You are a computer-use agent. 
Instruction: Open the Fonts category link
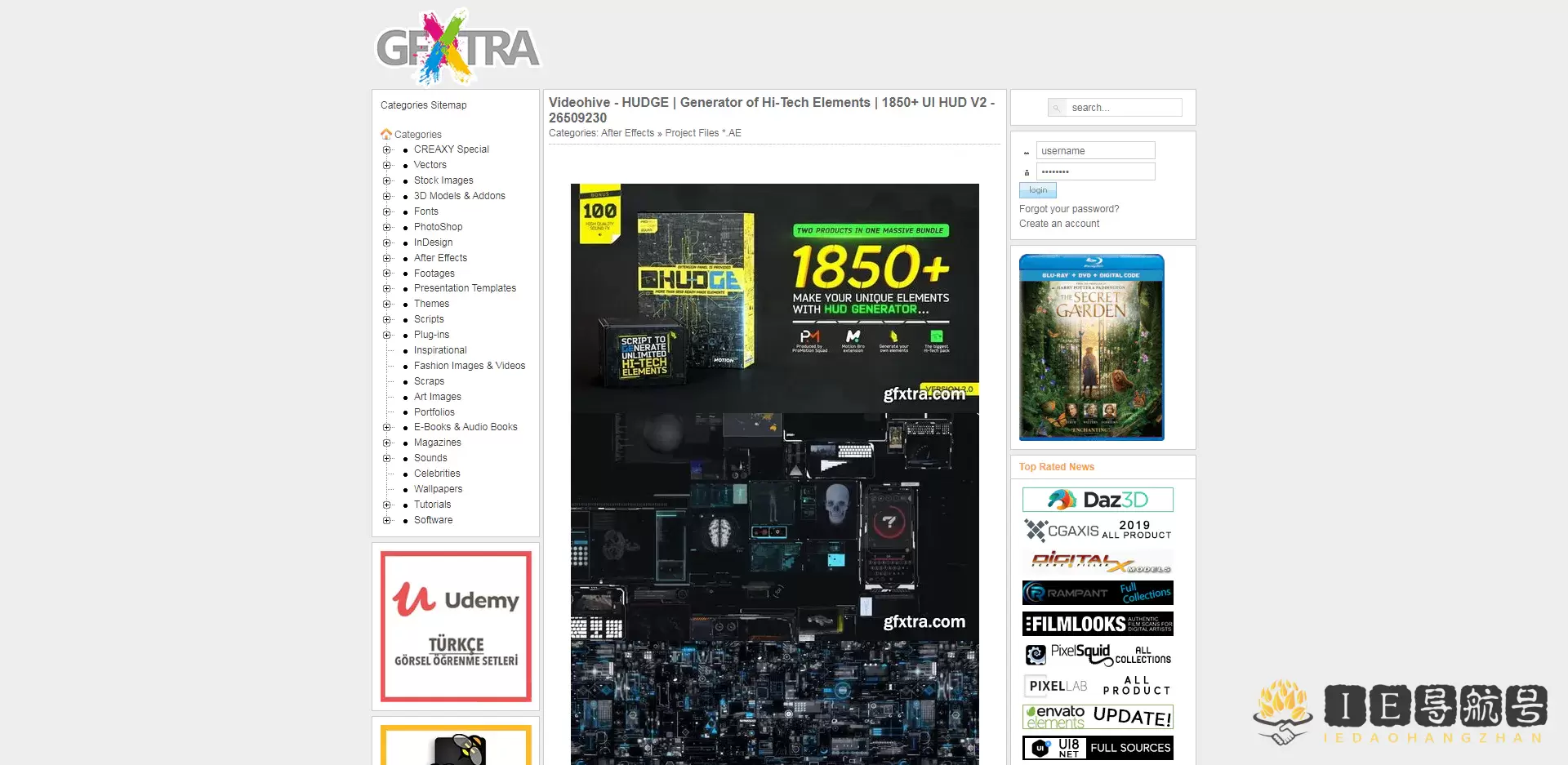coord(425,211)
